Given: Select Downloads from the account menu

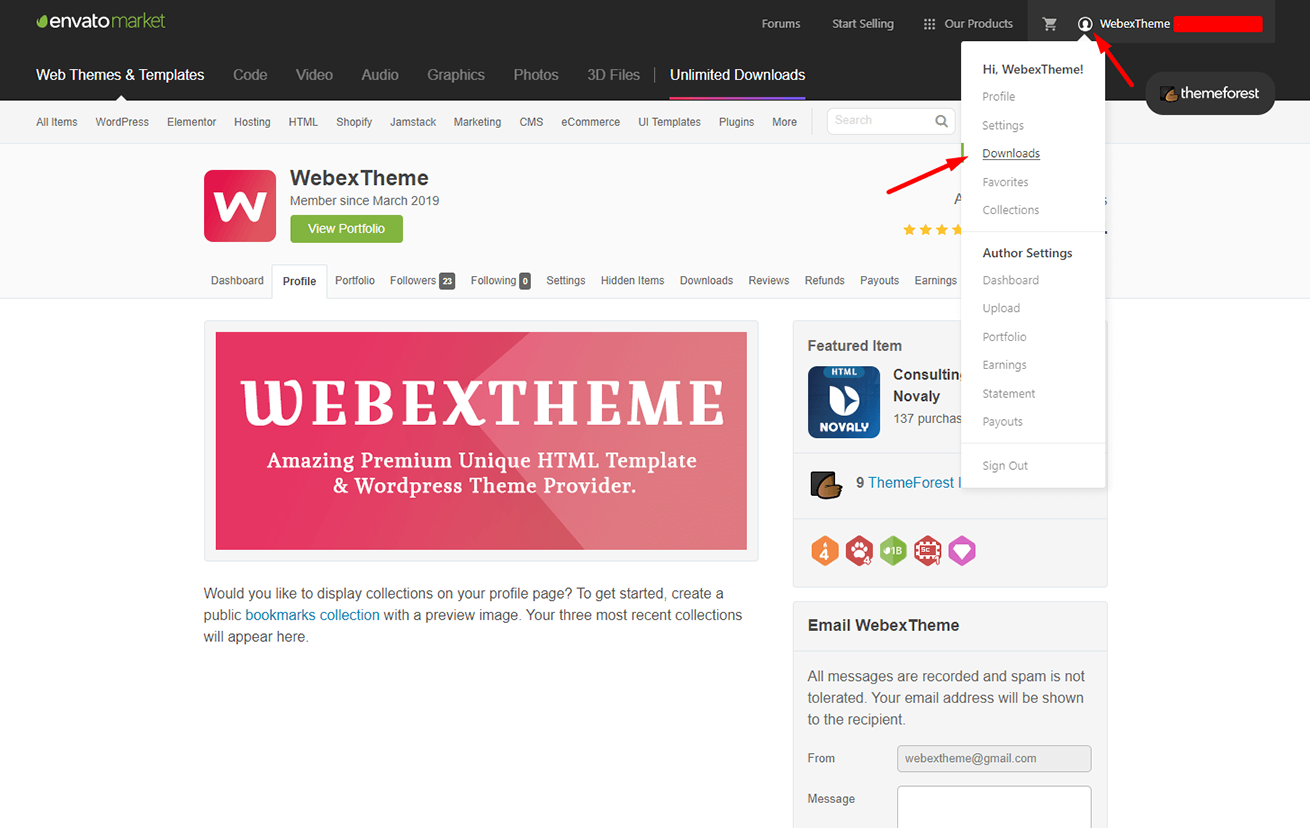Looking at the screenshot, I should [x=1010, y=153].
